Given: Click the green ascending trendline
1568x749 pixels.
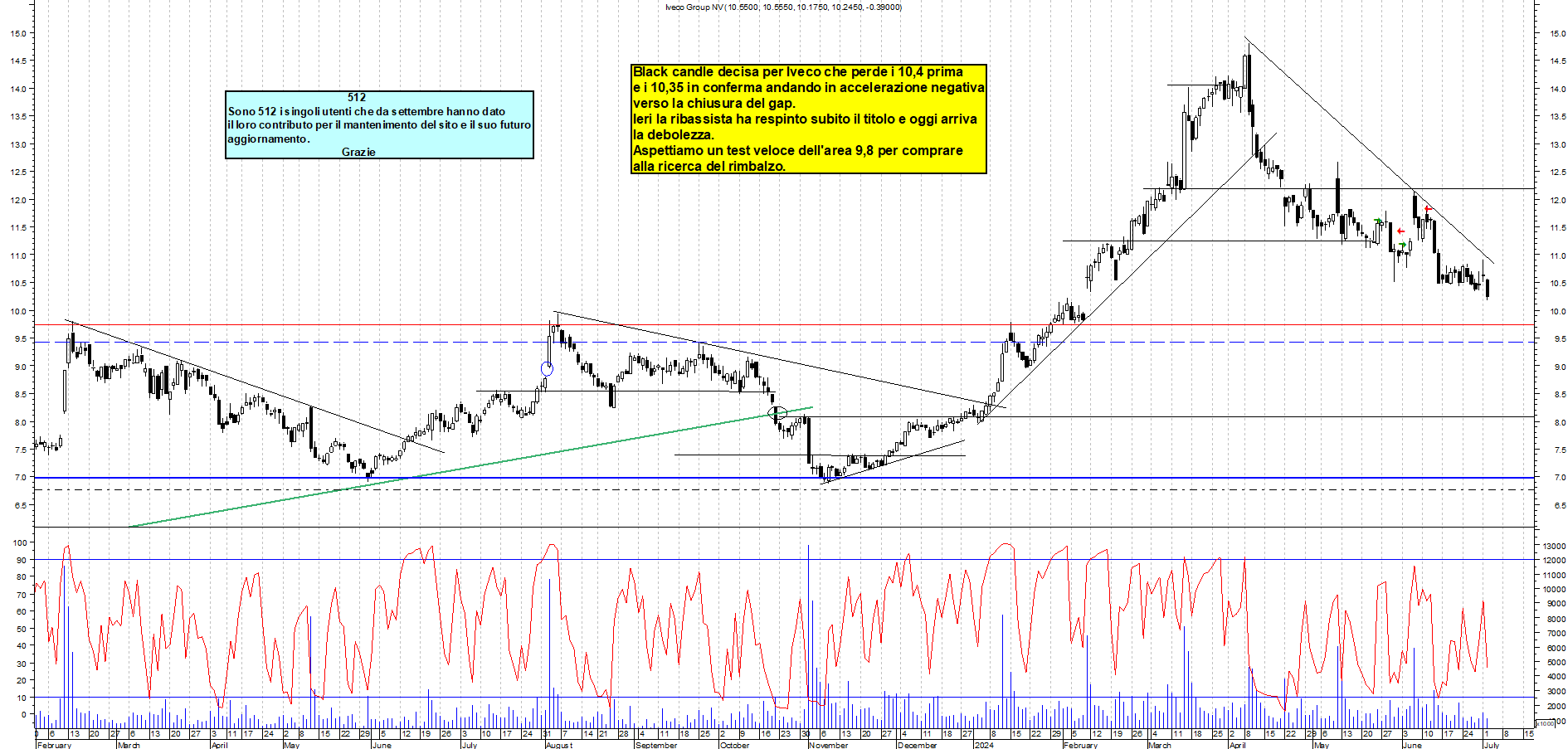Looking at the screenshot, I should (470, 467).
